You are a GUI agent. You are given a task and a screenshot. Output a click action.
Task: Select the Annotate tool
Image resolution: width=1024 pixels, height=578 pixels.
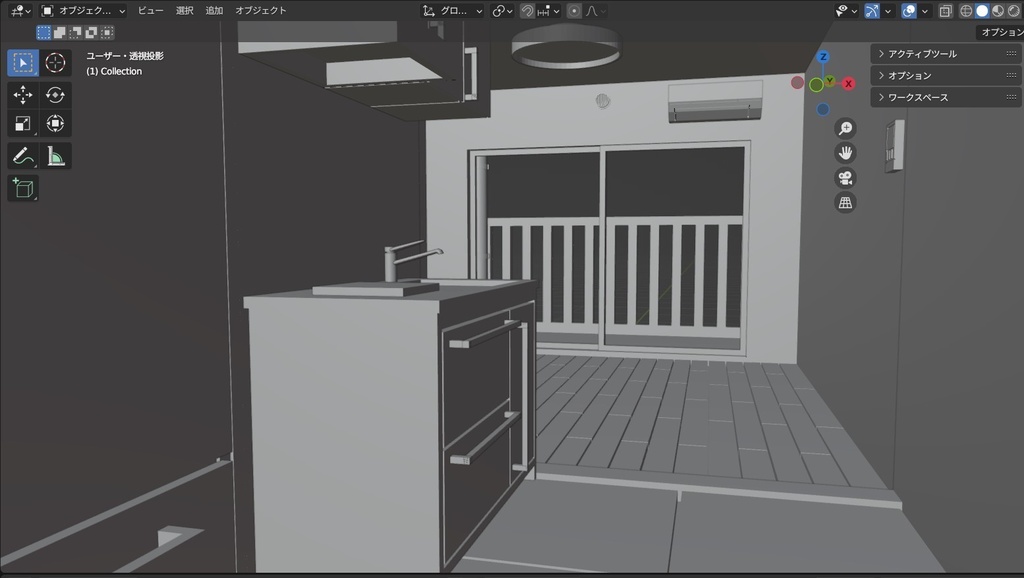pos(22,155)
